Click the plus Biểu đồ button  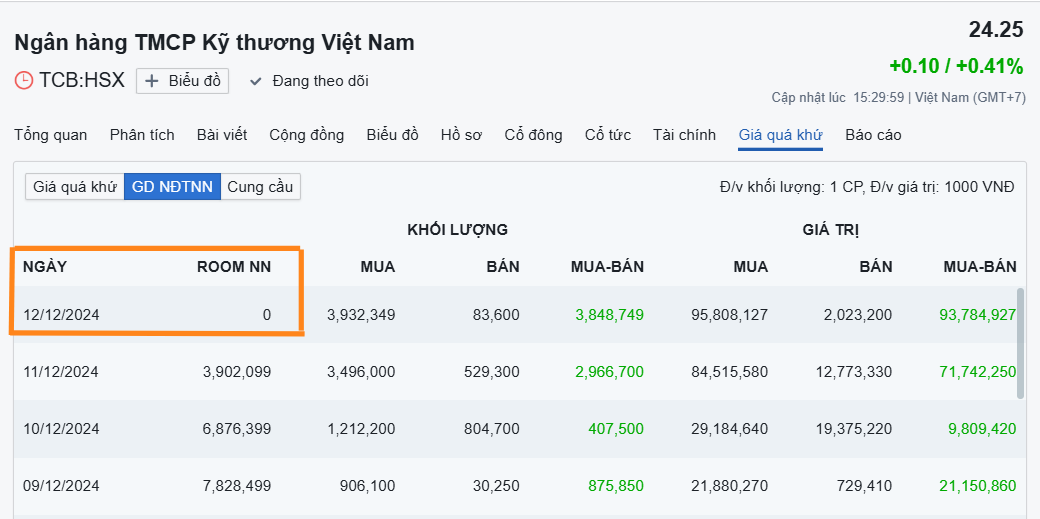coord(182,81)
